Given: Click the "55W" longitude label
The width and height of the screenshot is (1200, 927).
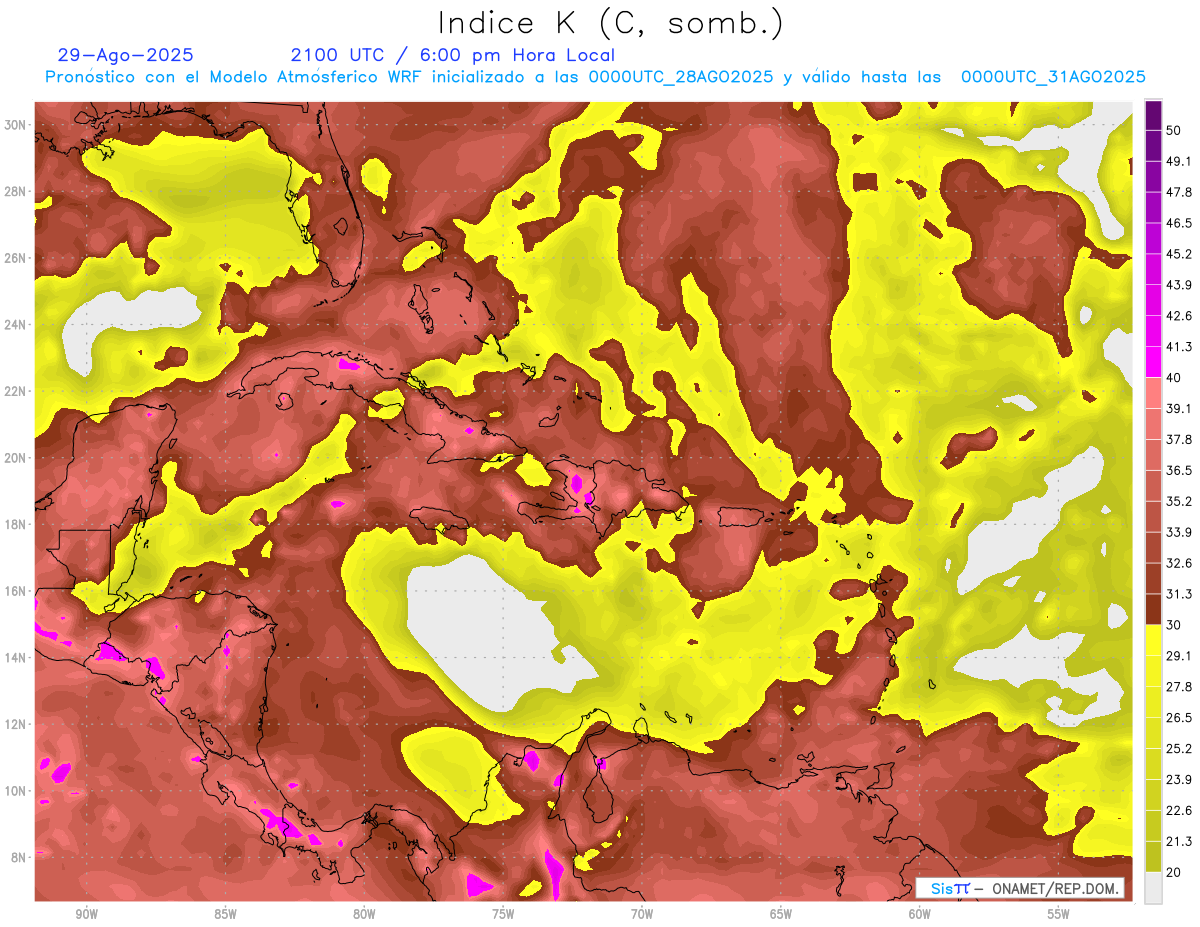Looking at the screenshot, I should point(1058,914).
